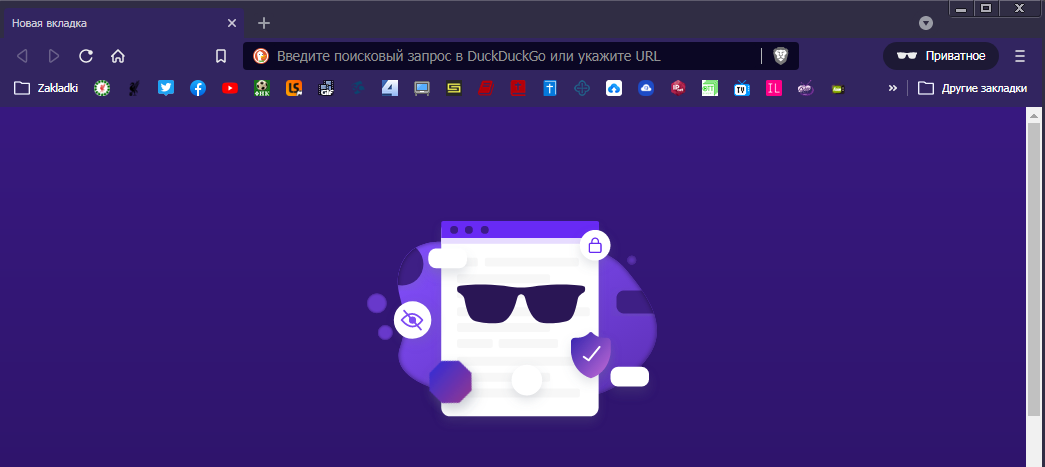Open the tab search dropdown arrow
The height and width of the screenshot is (467, 1045).
click(926, 23)
